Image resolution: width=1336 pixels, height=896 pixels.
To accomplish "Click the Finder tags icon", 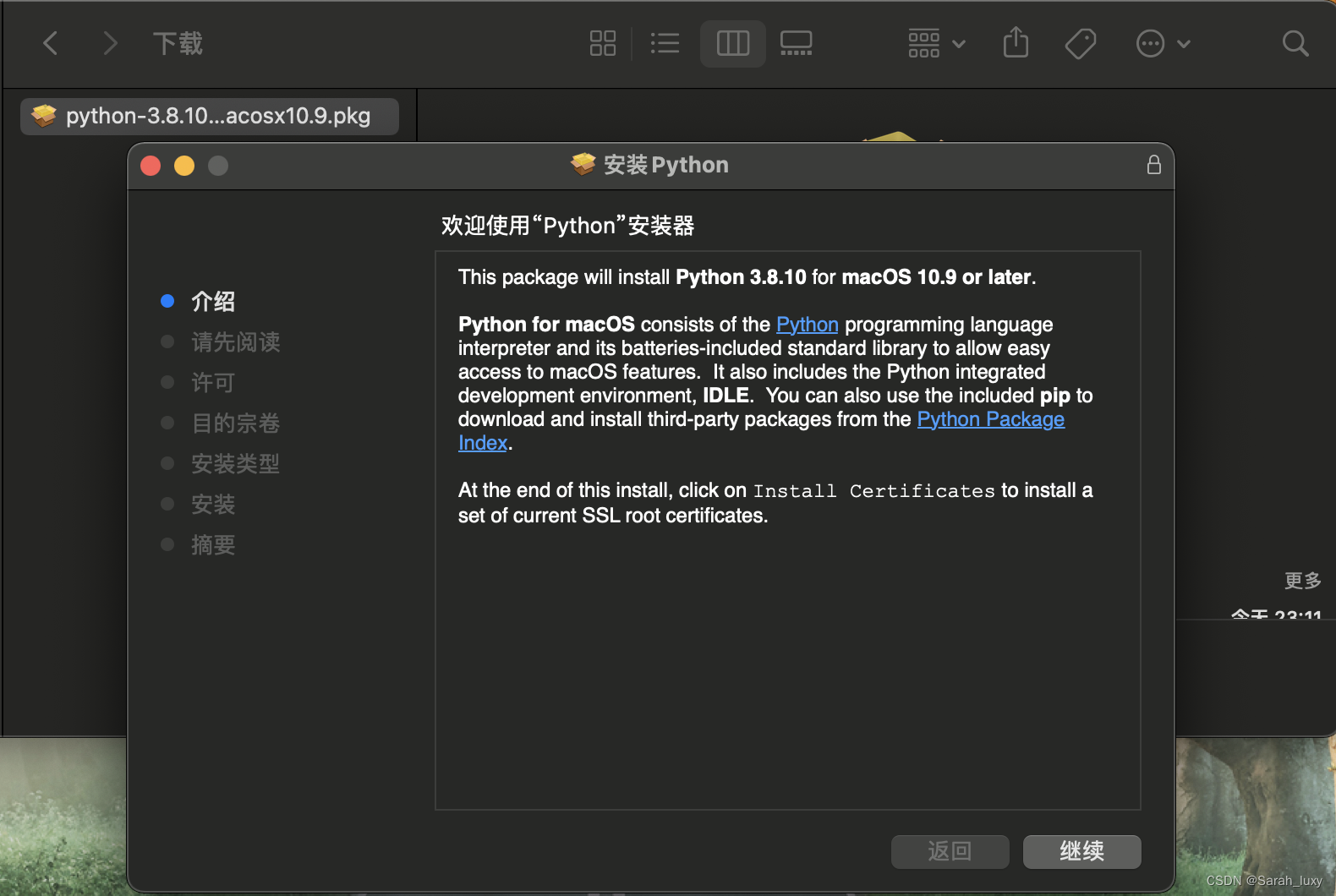I will tap(1081, 43).
